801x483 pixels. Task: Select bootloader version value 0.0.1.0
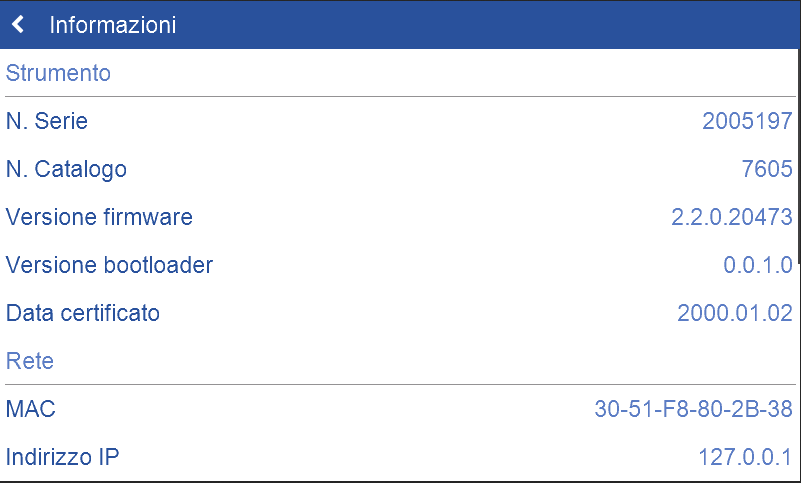point(757,265)
